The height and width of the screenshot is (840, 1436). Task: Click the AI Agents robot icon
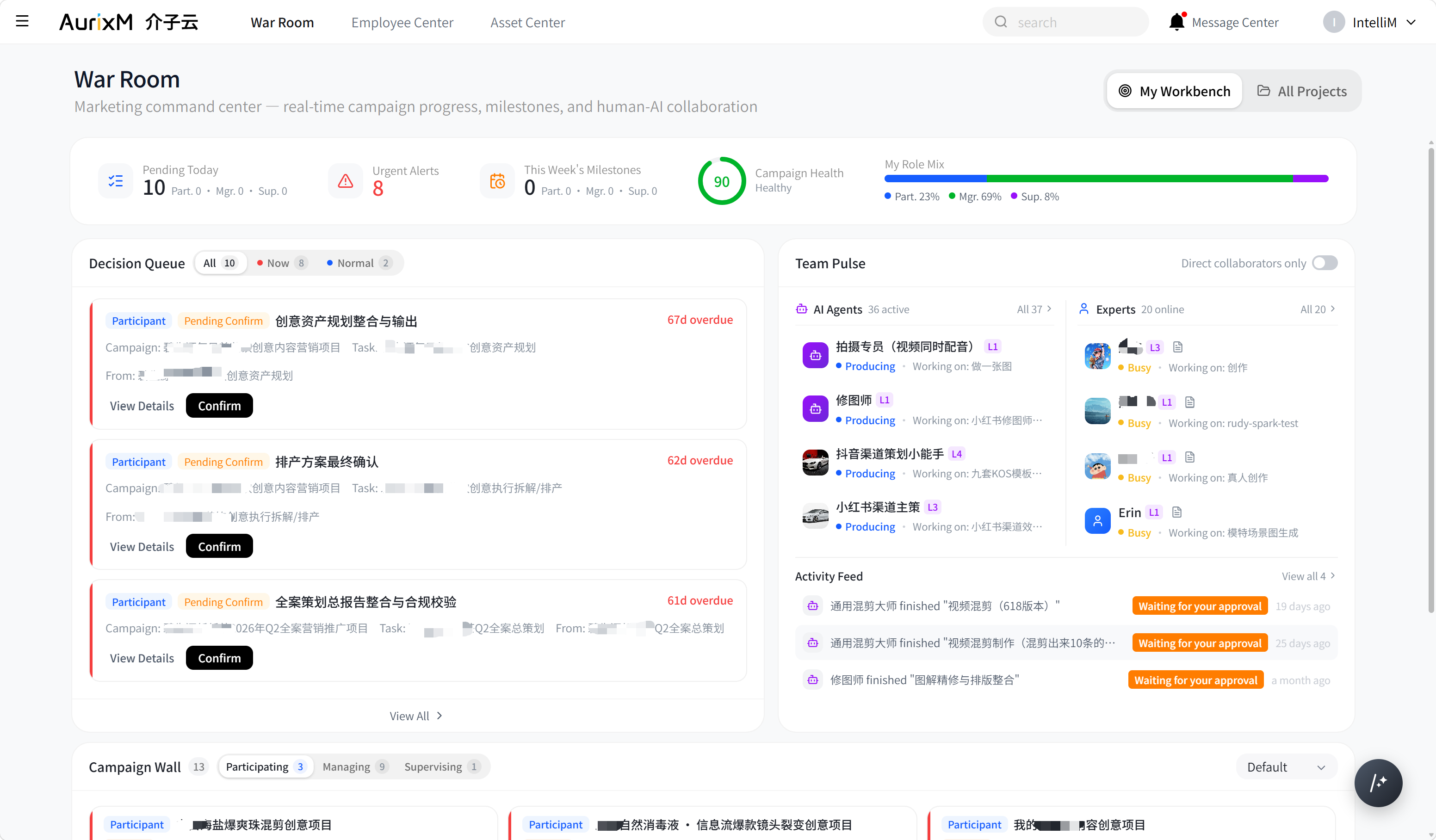click(802, 309)
